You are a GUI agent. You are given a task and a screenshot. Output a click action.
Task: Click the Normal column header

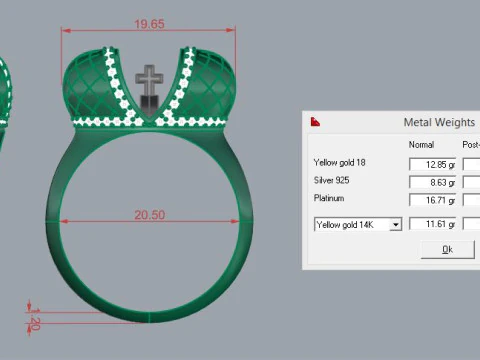pyautogui.click(x=421, y=145)
